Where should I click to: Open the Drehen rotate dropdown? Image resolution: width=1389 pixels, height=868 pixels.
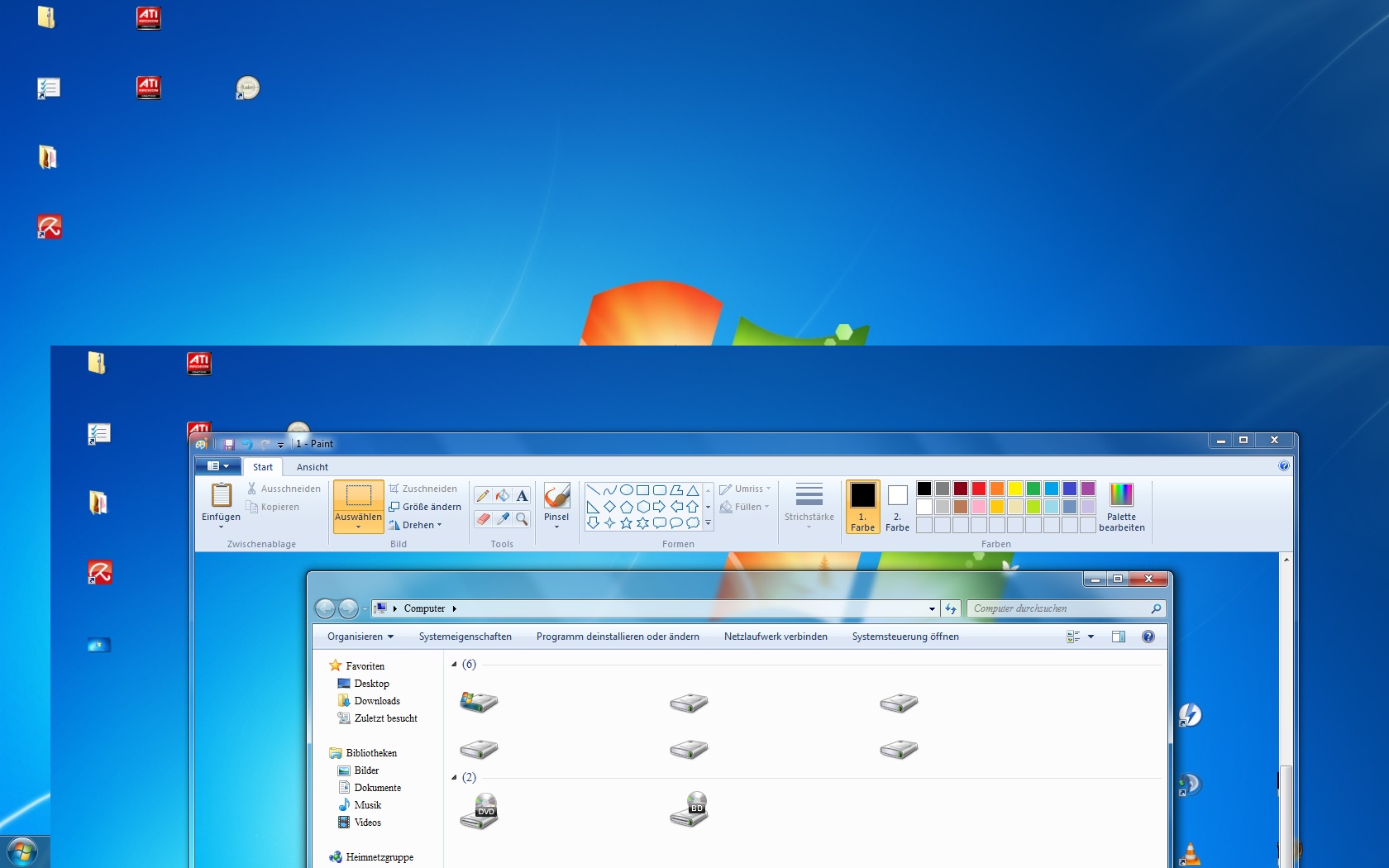[422, 525]
